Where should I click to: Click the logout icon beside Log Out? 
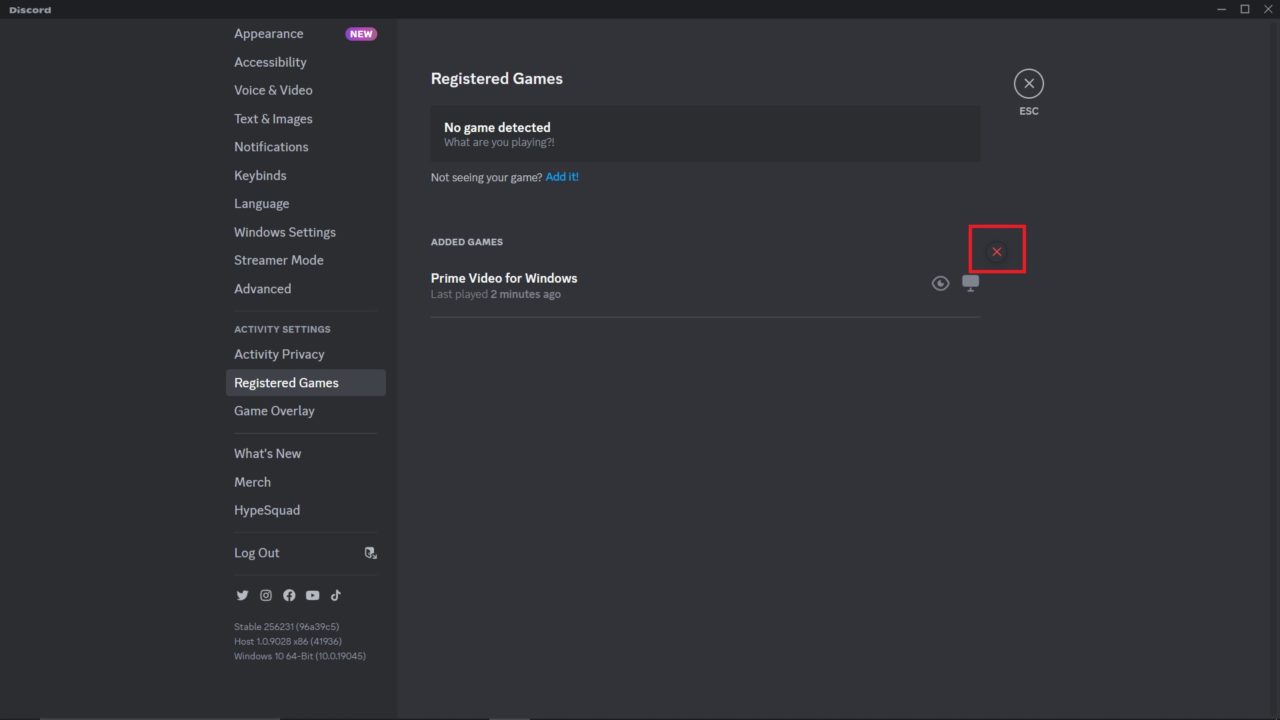click(x=370, y=552)
